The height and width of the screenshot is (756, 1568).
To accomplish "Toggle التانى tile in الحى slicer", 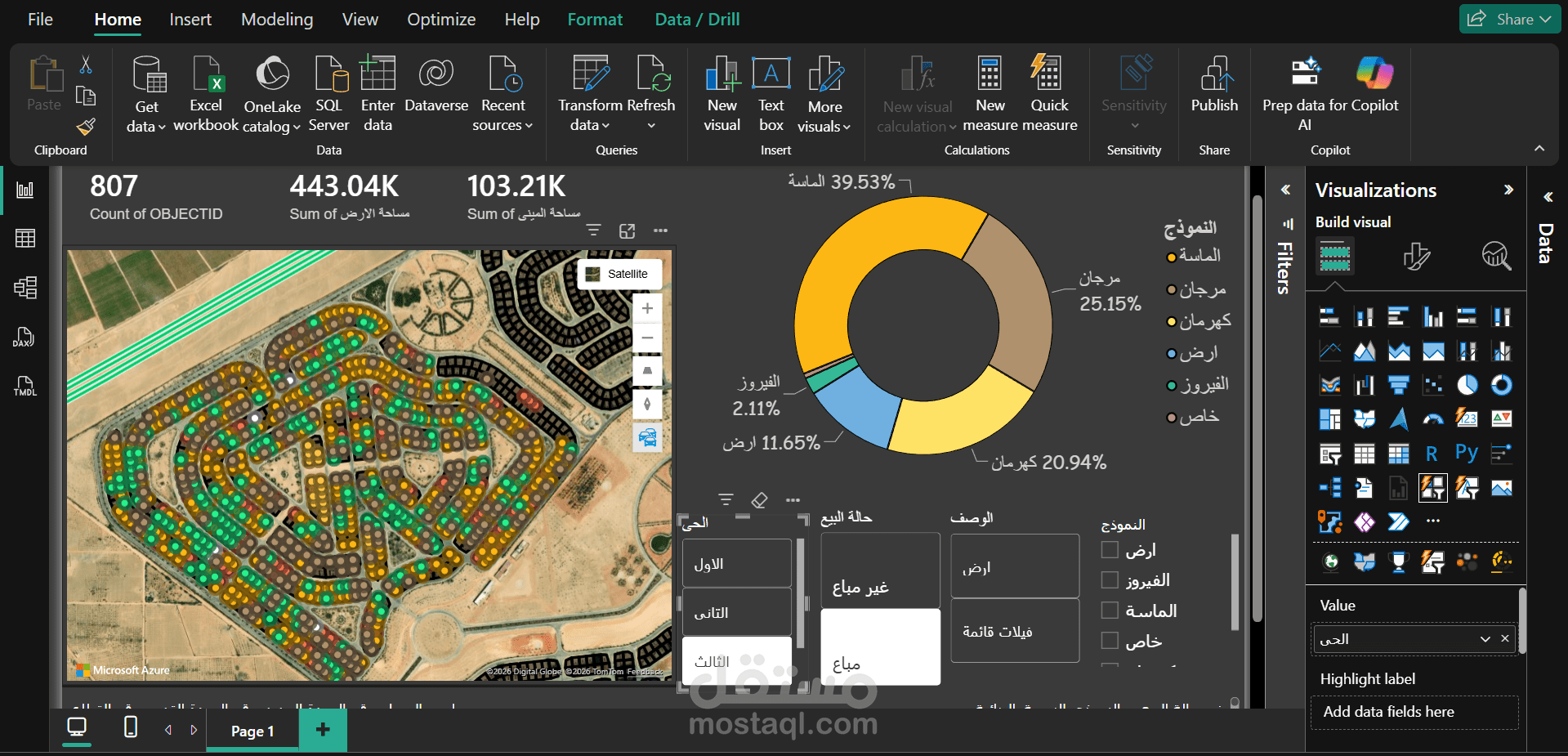I will click(737, 612).
